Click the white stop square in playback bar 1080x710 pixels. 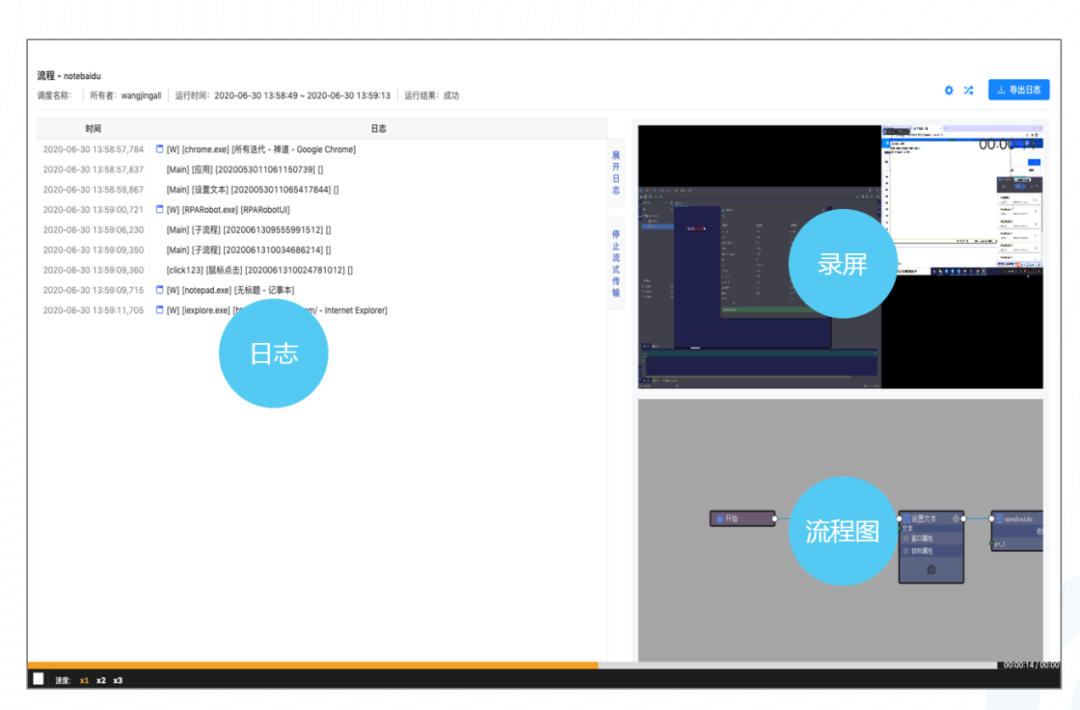pyautogui.click(x=38, y=679)
